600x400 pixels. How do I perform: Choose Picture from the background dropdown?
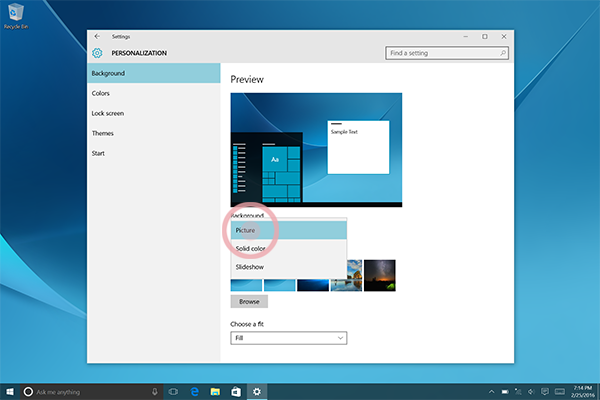pos(289,230)
